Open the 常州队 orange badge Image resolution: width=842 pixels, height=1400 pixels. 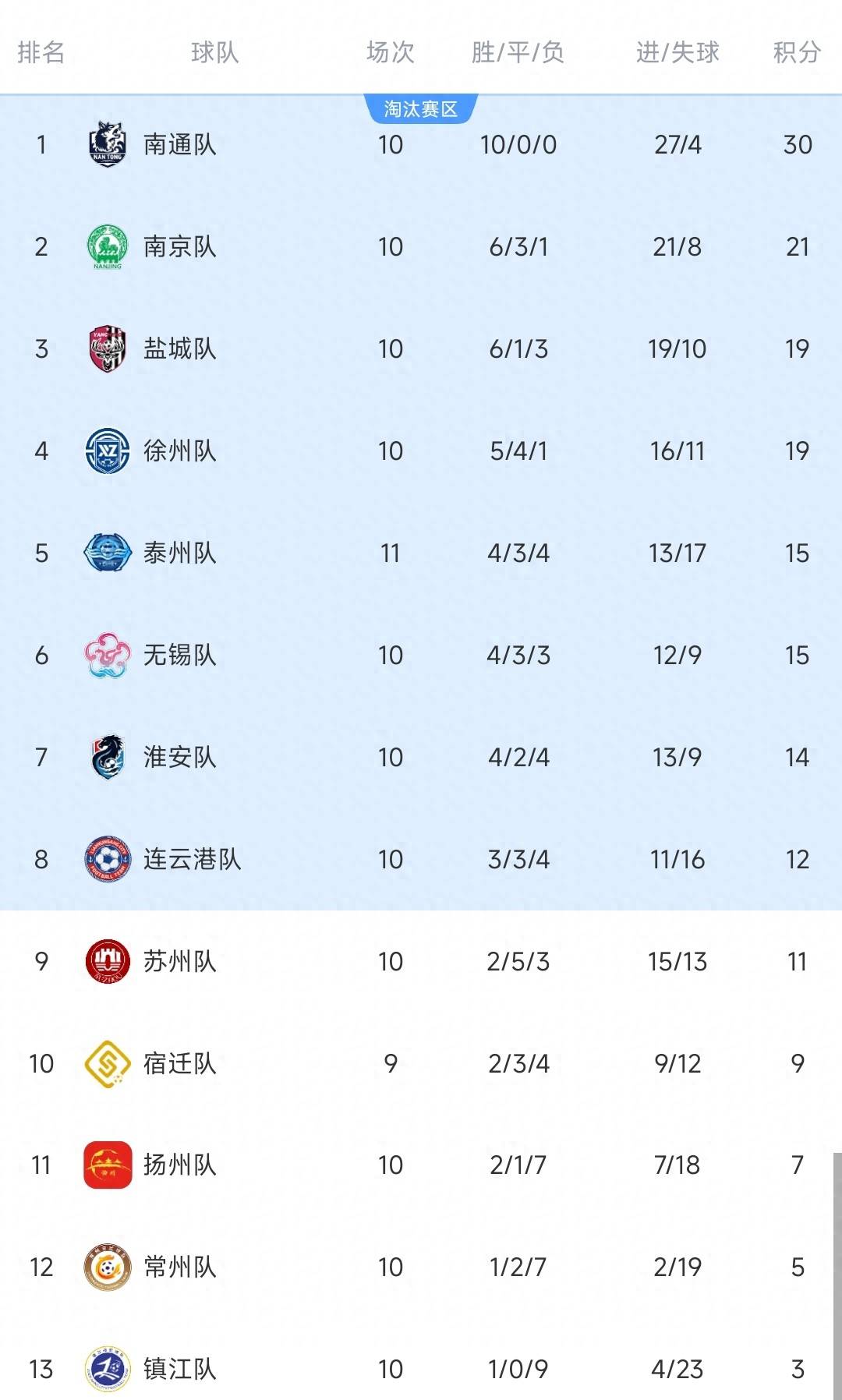(108, 1267)
